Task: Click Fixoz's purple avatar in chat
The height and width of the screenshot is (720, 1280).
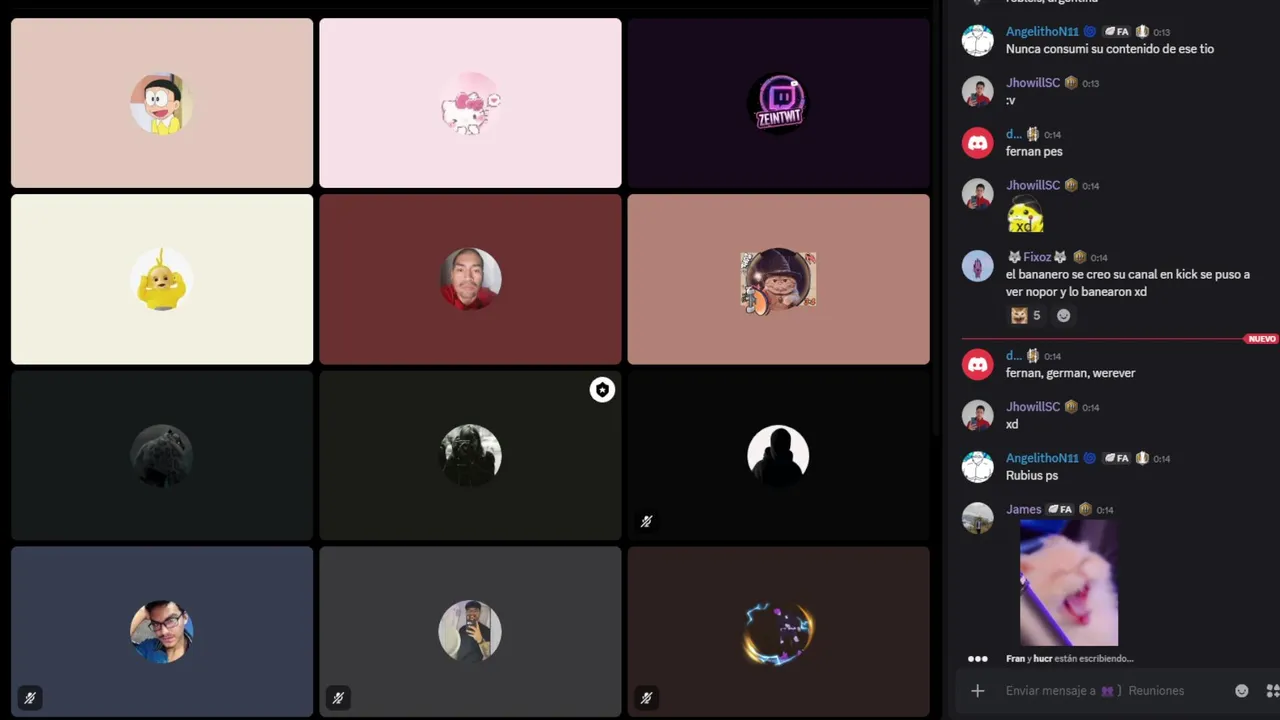Action: point(977,266)
